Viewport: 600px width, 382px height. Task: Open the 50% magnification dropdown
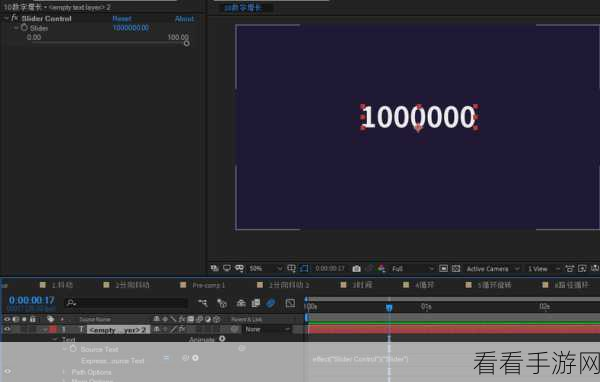(x=266, y=269)
